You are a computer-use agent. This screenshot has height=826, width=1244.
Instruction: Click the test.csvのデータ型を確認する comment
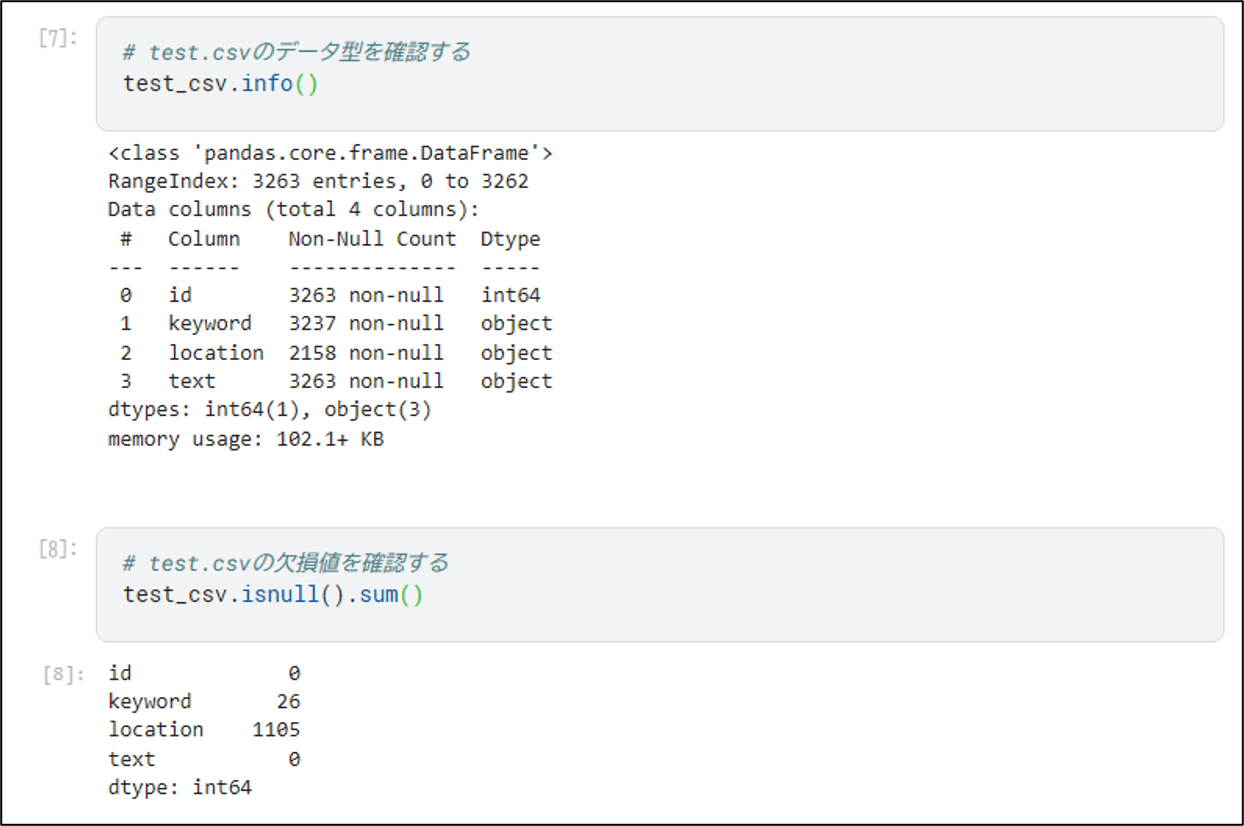point(297,52)
